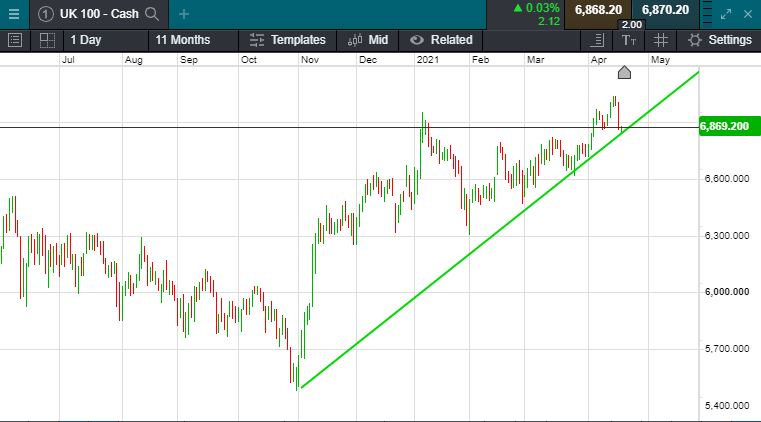This screenshot has height=422, width=761.
Task: Click the buy price 6,870.20
Action: coord(665,10)
